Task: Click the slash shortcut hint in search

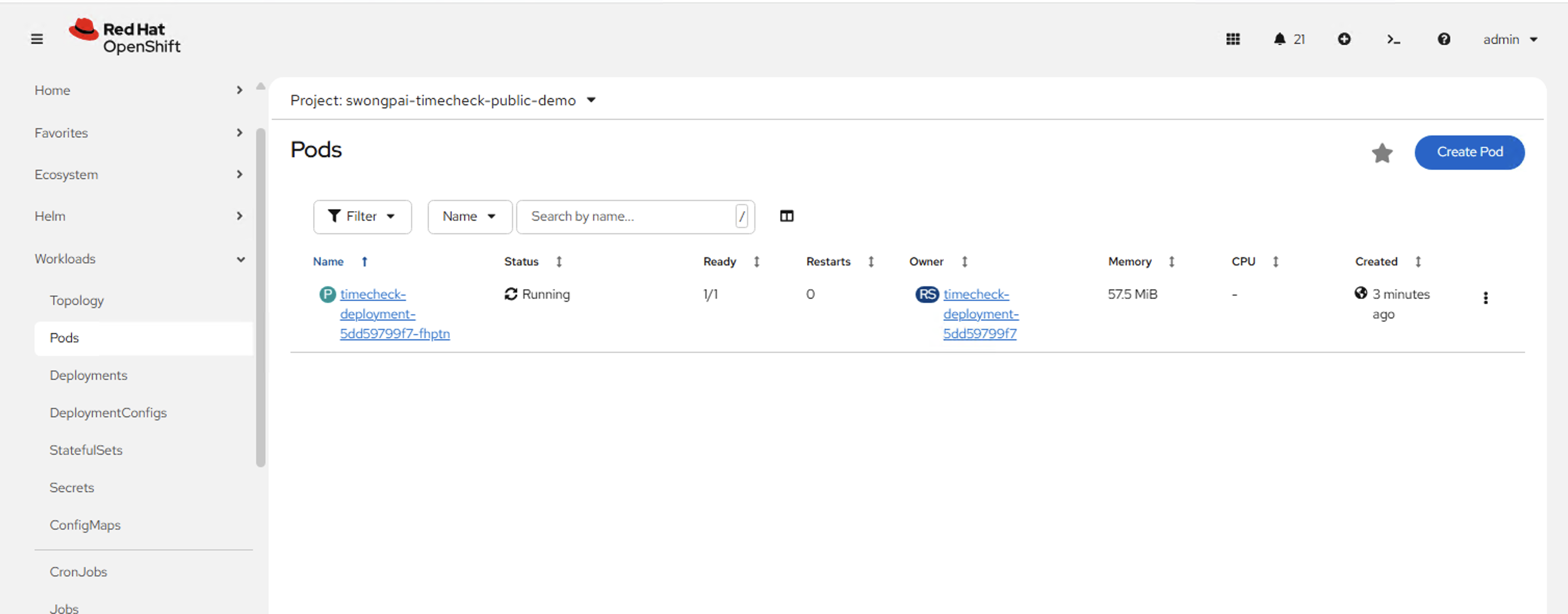Action: (741, 216)
